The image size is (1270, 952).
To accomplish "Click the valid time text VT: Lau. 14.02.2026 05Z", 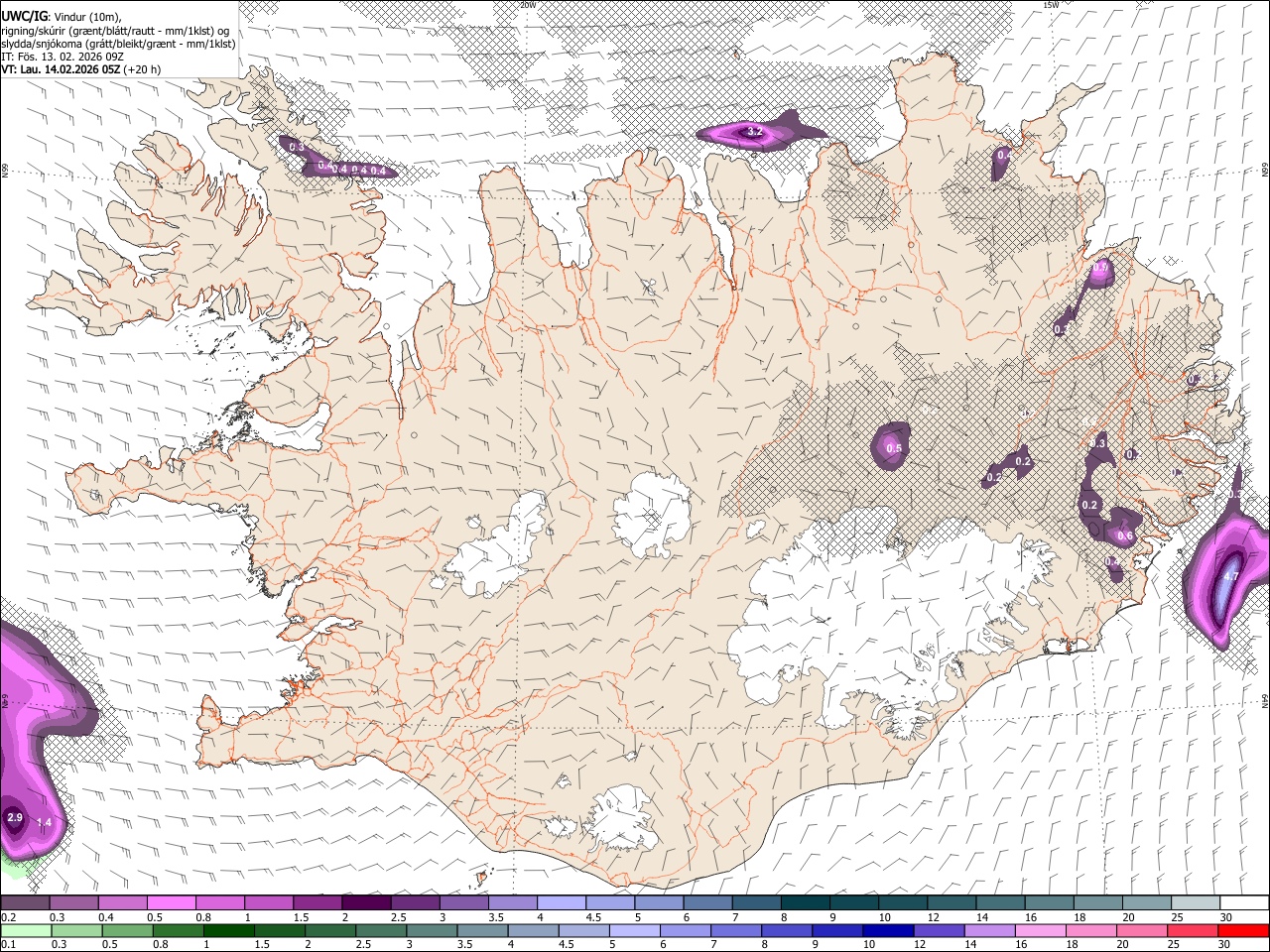I will pyautogui.click(x=62, y=69).
